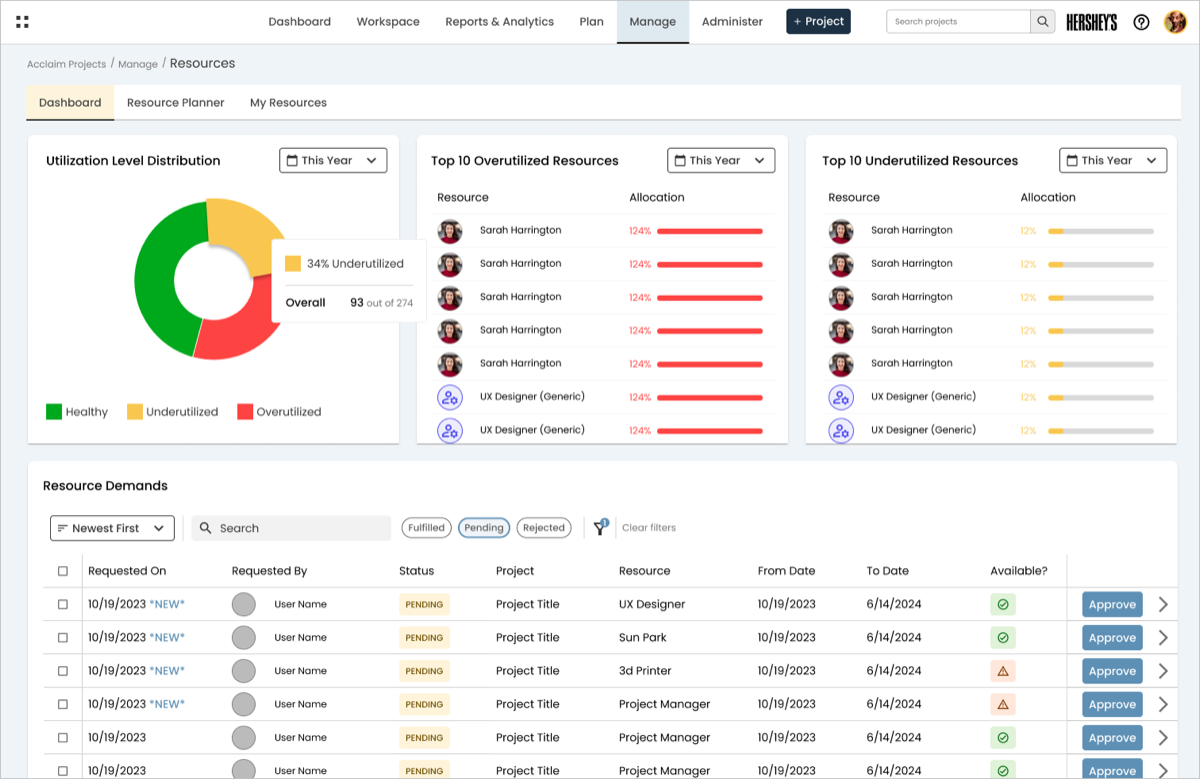
Task: Open the help question mark icon
Action: coord(1141,22)
